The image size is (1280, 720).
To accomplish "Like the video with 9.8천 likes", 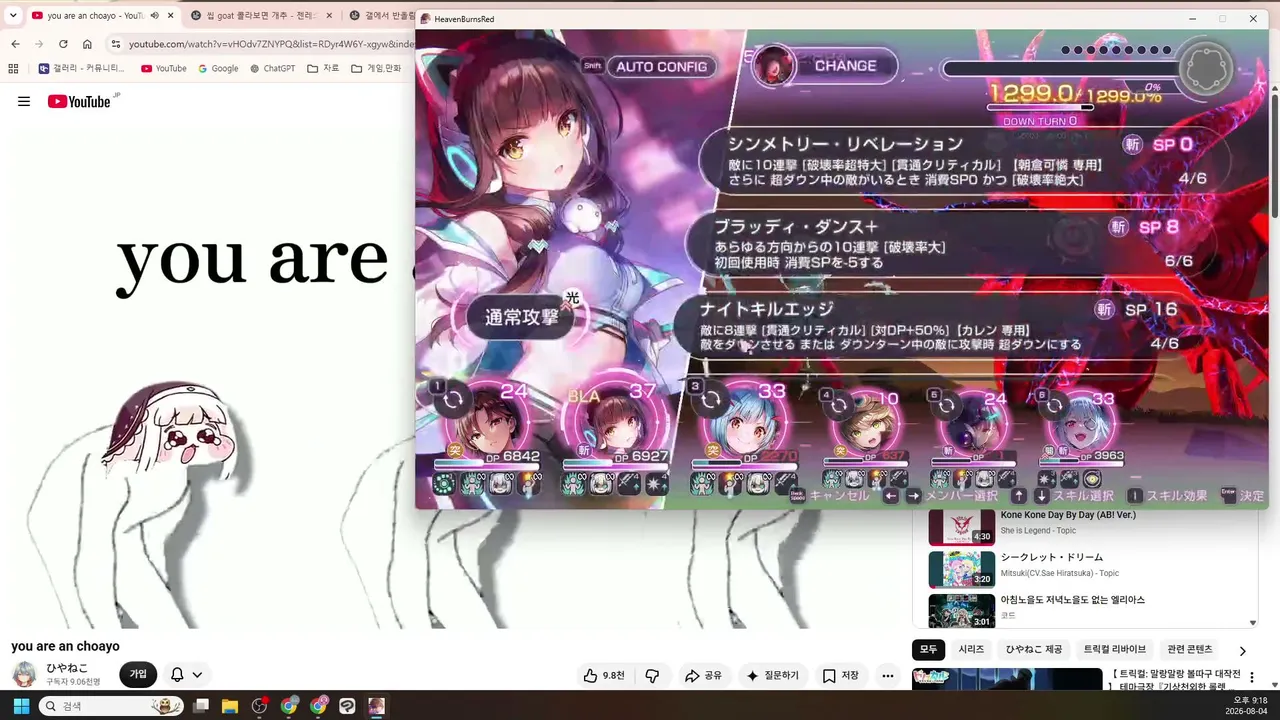I will point(604,676).
